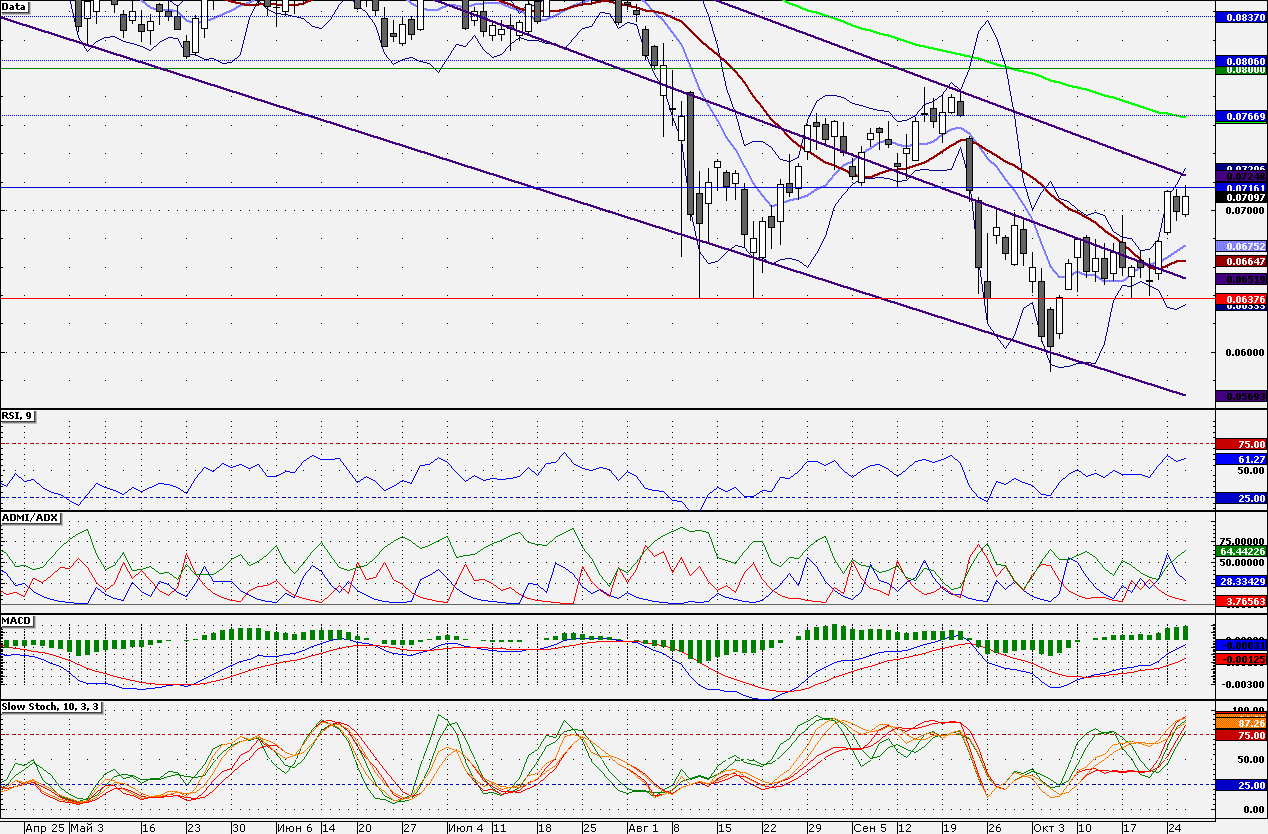Select the ADMI/ADX indicator label
This screenshot has height=834, width=1268.
pos(31,517)
